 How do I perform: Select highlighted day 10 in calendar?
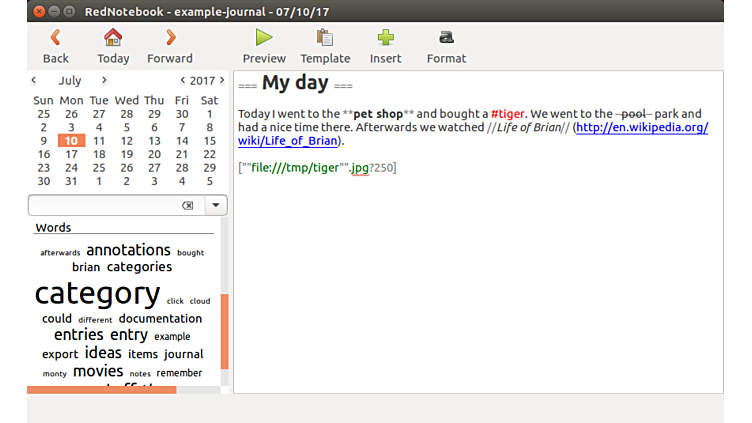tap(70, 141)
